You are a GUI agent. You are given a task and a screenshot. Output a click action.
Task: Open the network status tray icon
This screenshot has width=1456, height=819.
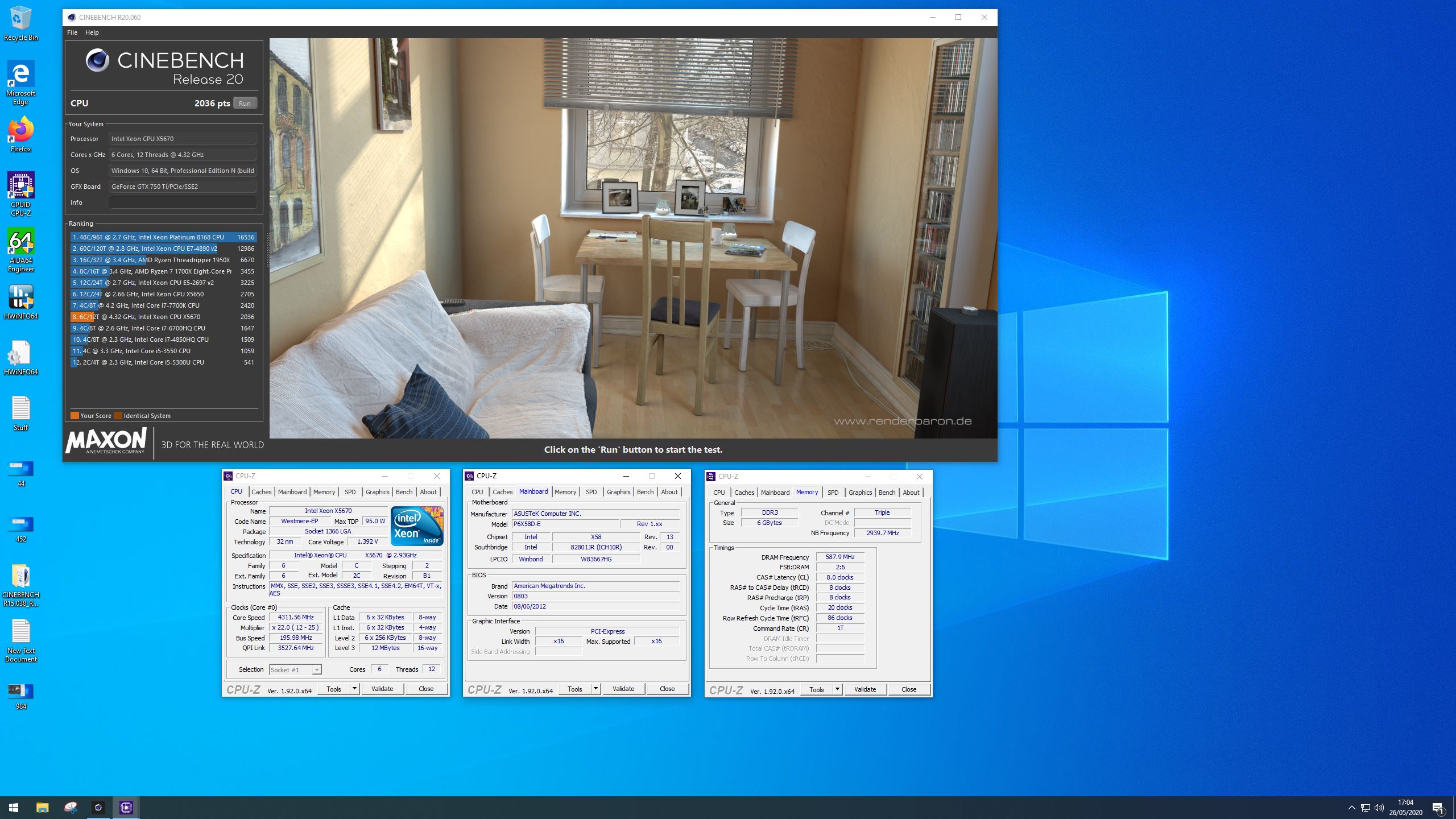click(x=1365, y=808)
